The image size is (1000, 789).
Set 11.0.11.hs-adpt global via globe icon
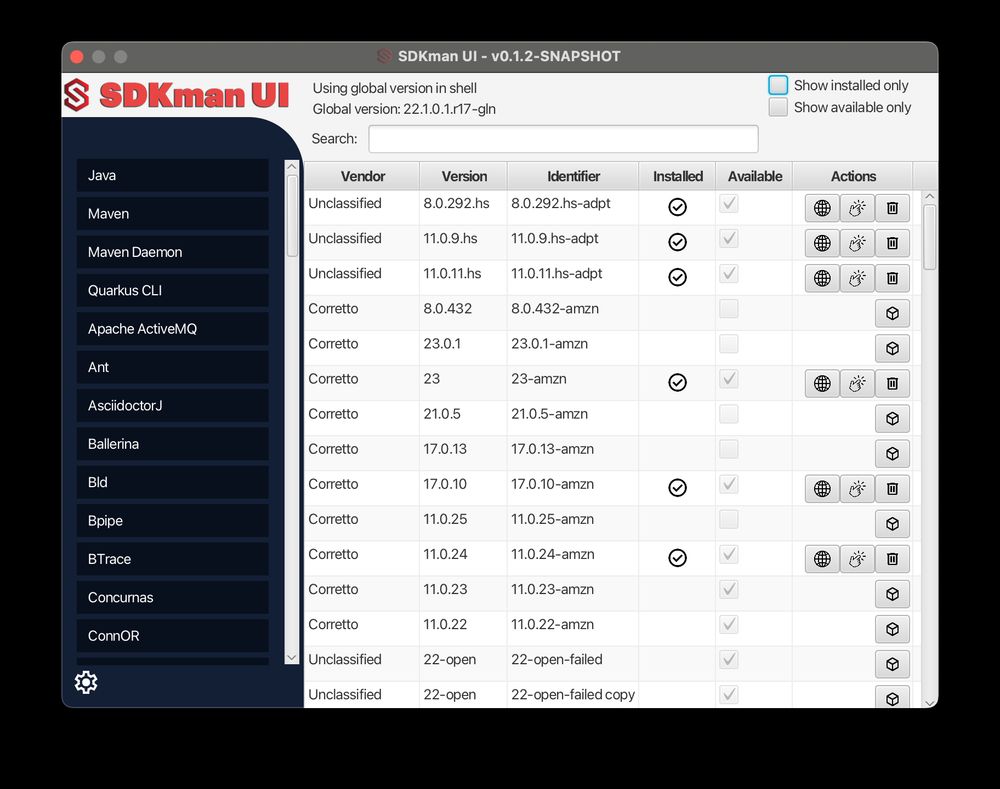click(822, 278)
